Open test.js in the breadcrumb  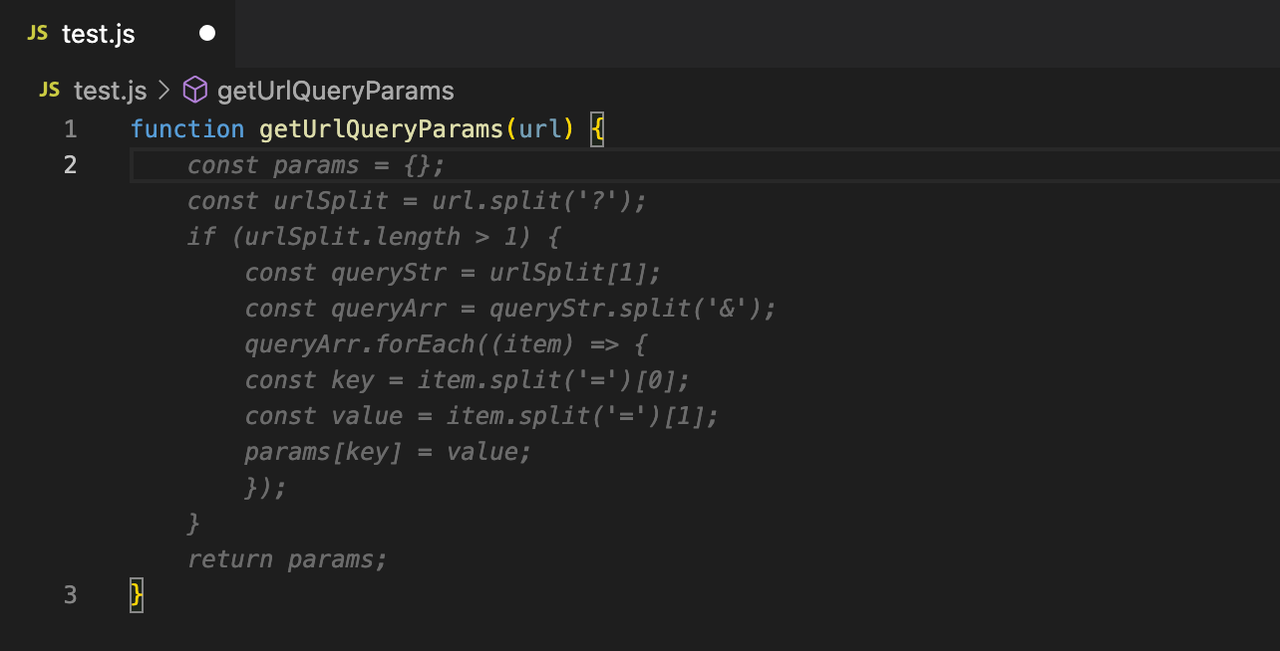pos(110,91)
